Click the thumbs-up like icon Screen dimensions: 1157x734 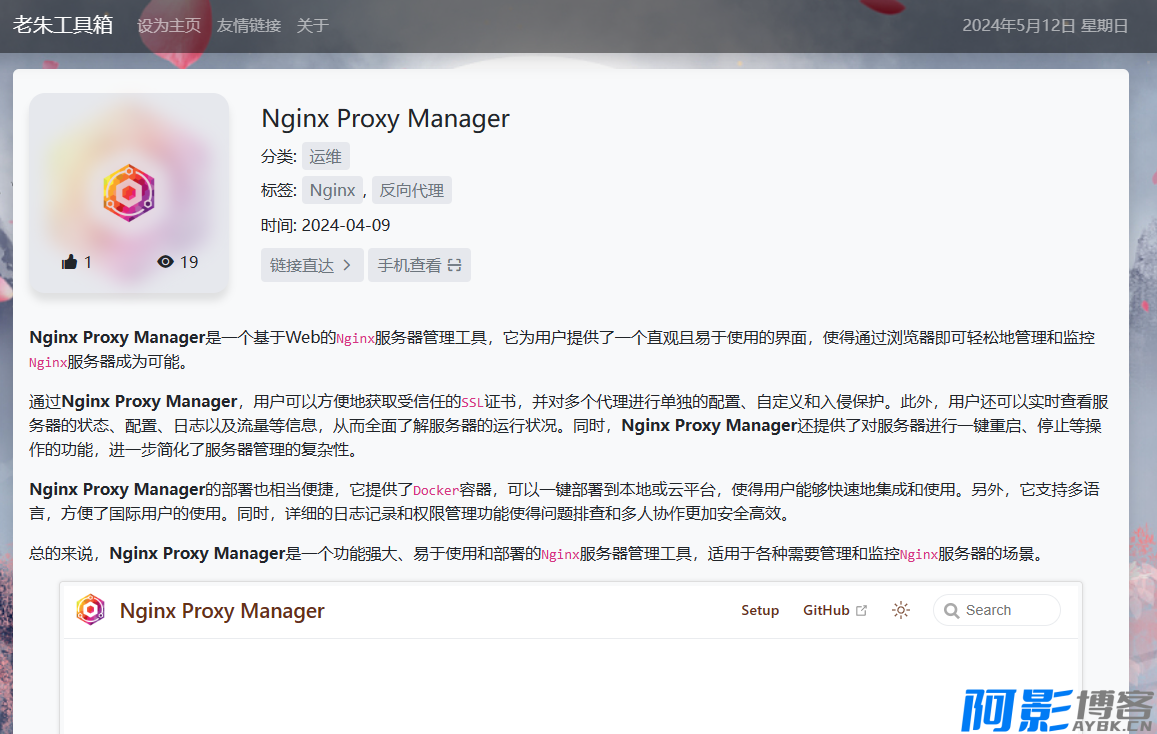point(70,262)
